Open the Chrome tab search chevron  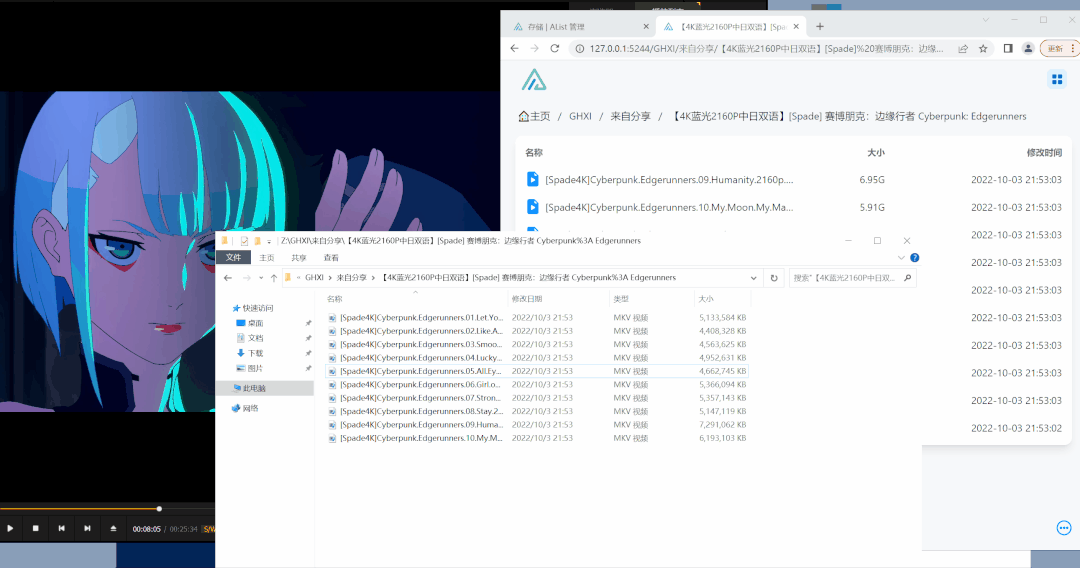pos(986,20)
